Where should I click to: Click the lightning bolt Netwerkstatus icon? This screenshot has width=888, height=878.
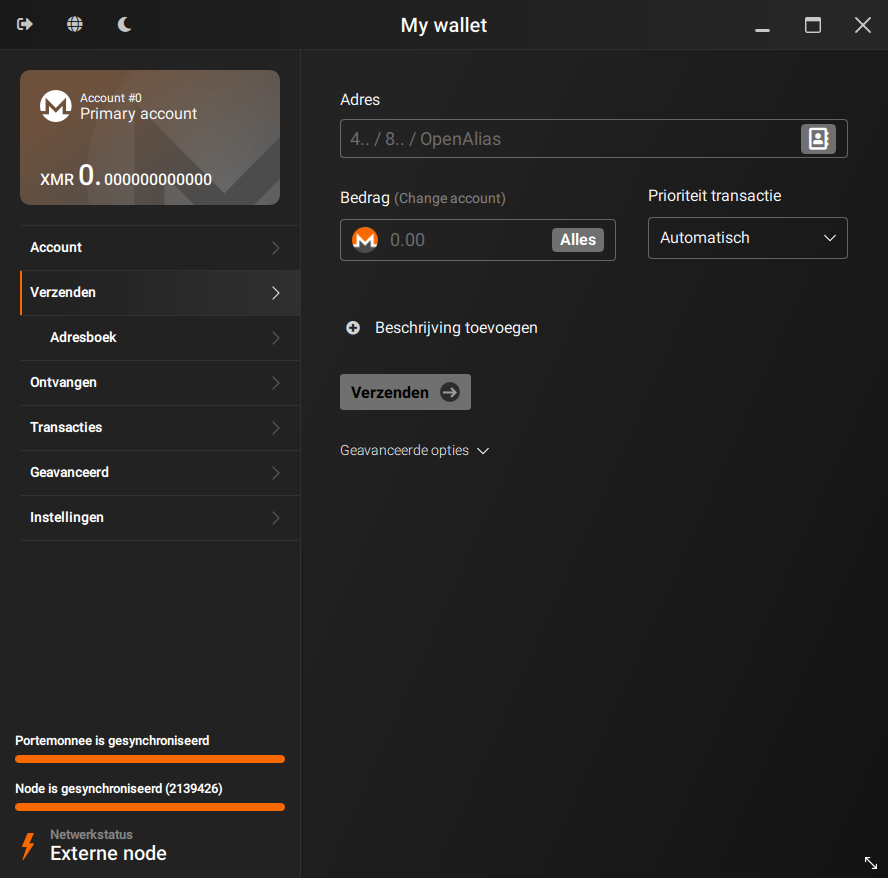(x=27, y=846)
